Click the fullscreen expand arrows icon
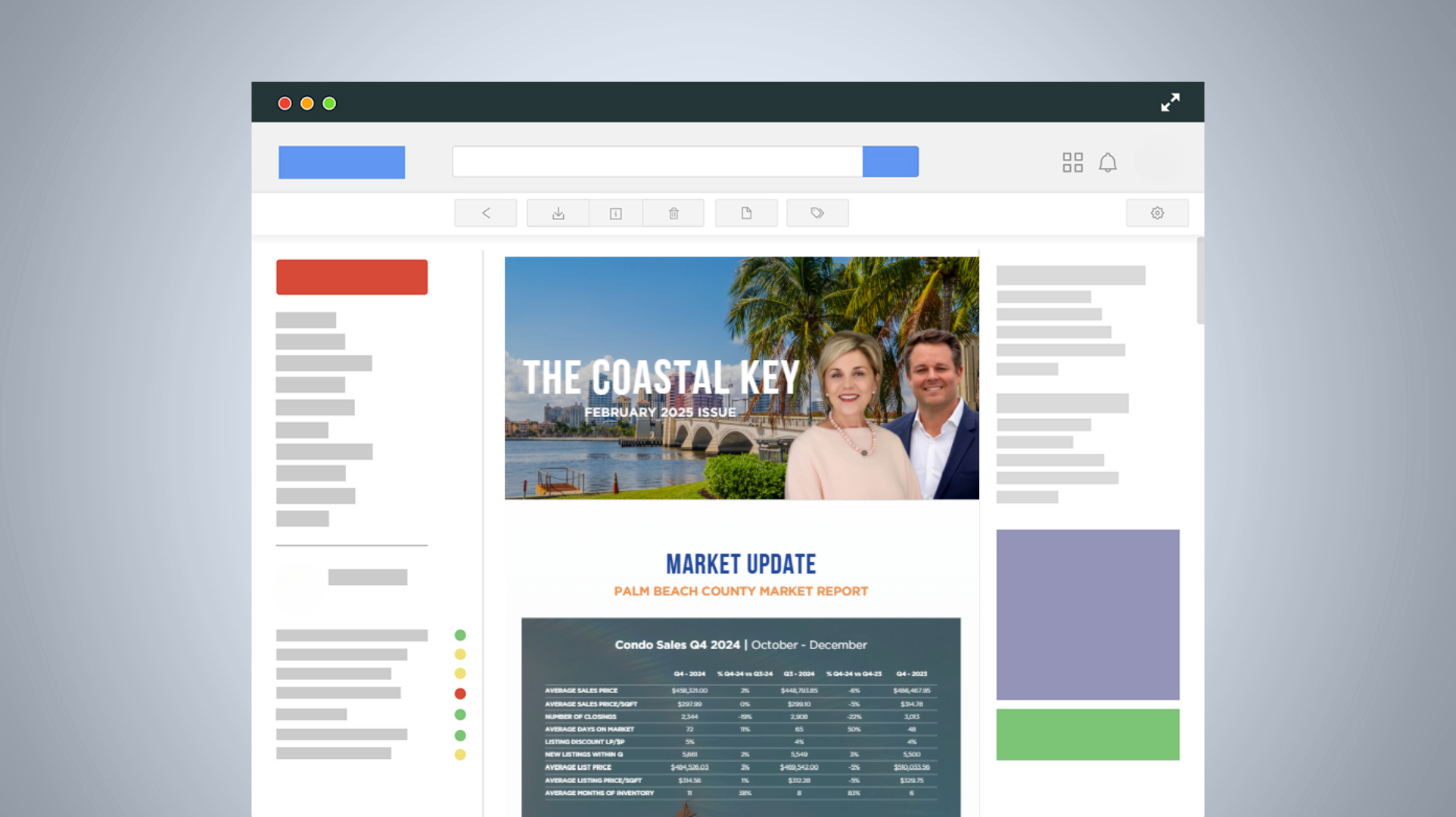Screen dimensions: 1456x817 [x=1170, y=102]
